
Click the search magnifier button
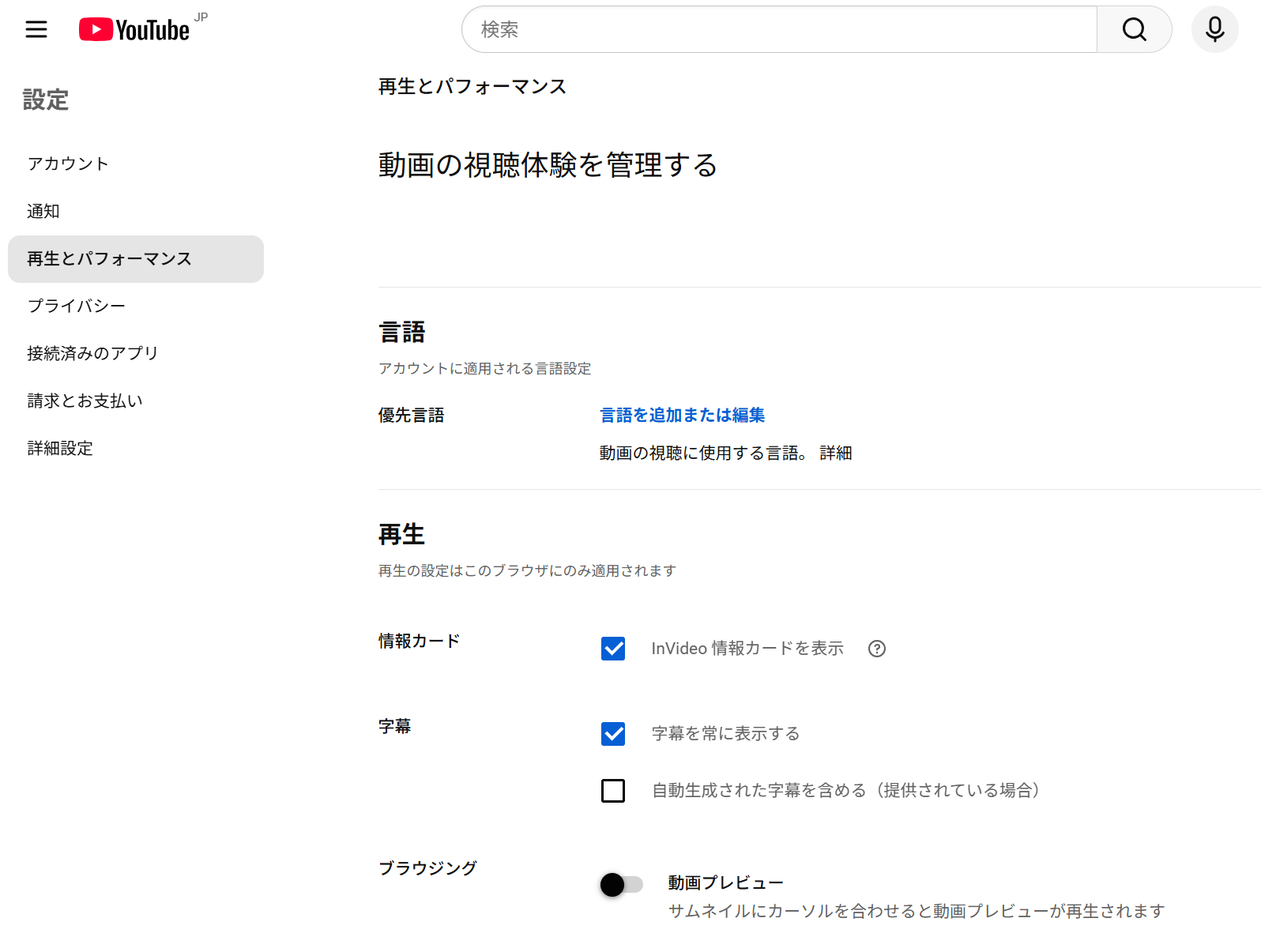[x=1134, y=30]
